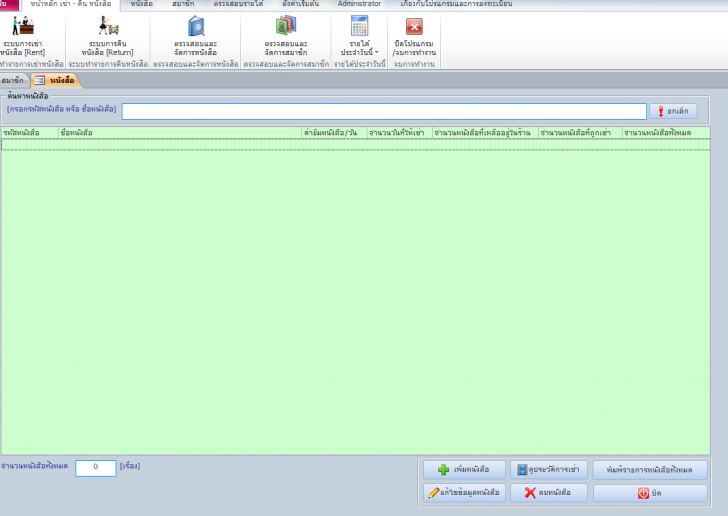Switch to the books document tab

55,81
